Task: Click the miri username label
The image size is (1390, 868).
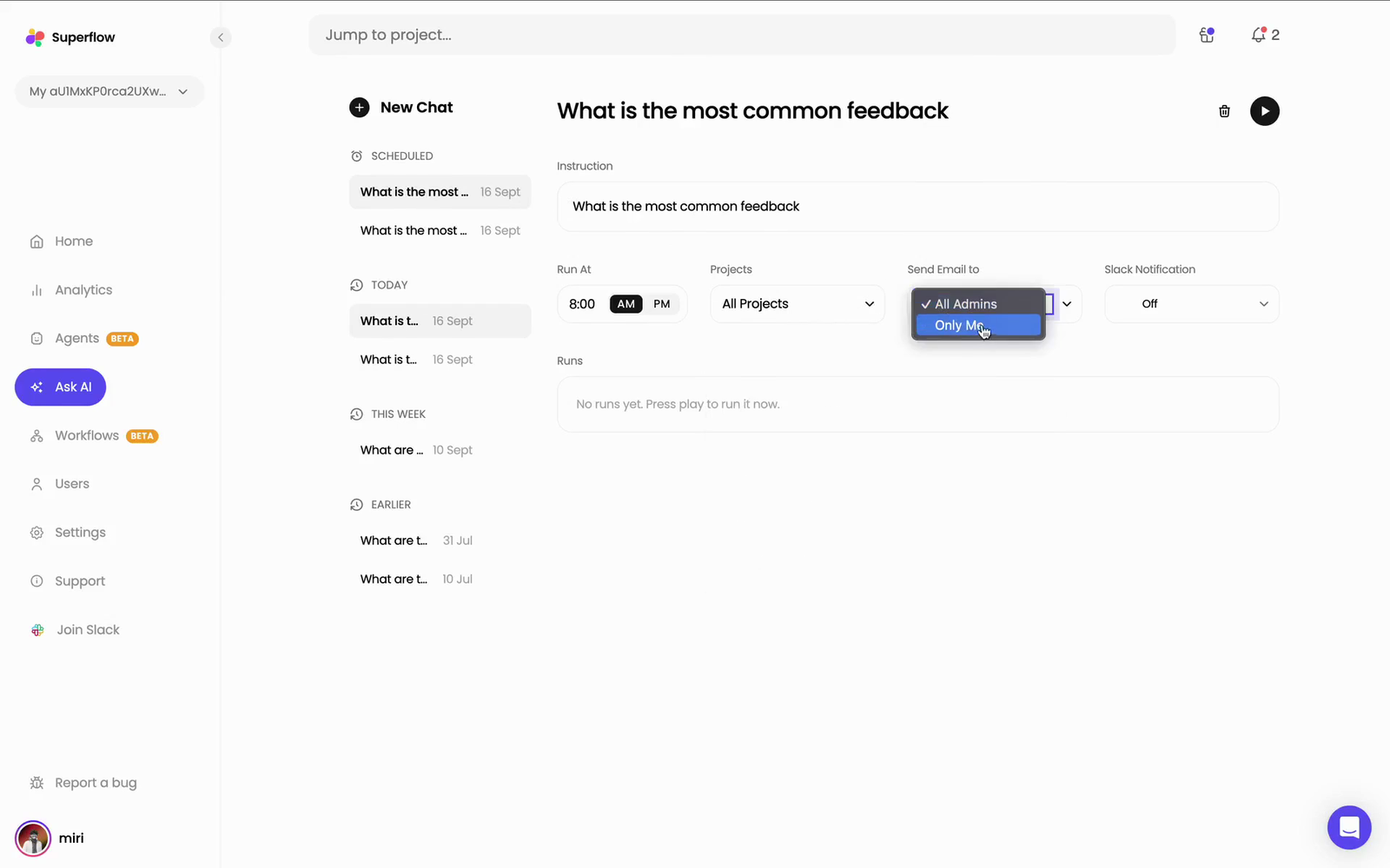Action: tap(71, 838)
